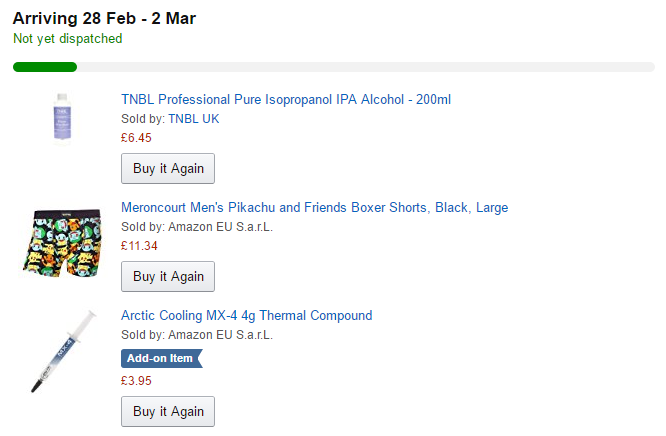Open the Pikachu boxer shorts product image
Image resolution: width=666 pixels, height=436 pixels.
(62, 243)
